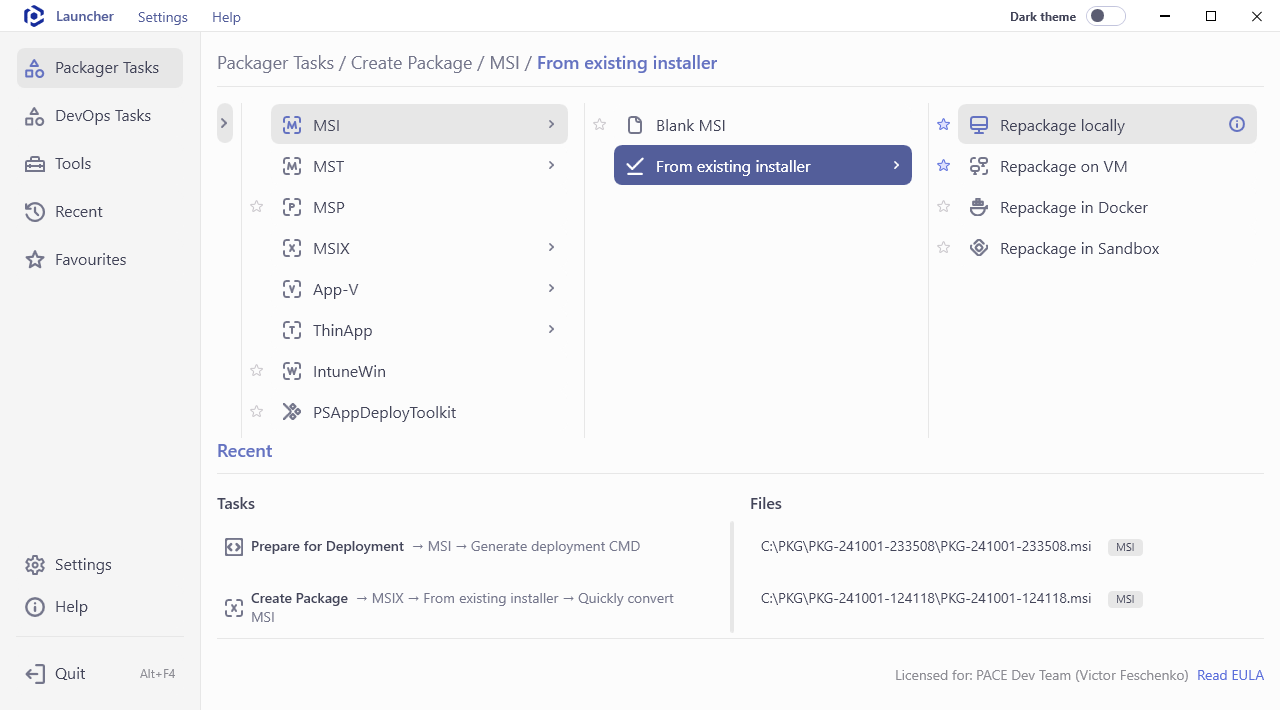This screenshot has height=710, width=1280.
Task: Click the Blank MSI document icon
Action: coord(634,125)
